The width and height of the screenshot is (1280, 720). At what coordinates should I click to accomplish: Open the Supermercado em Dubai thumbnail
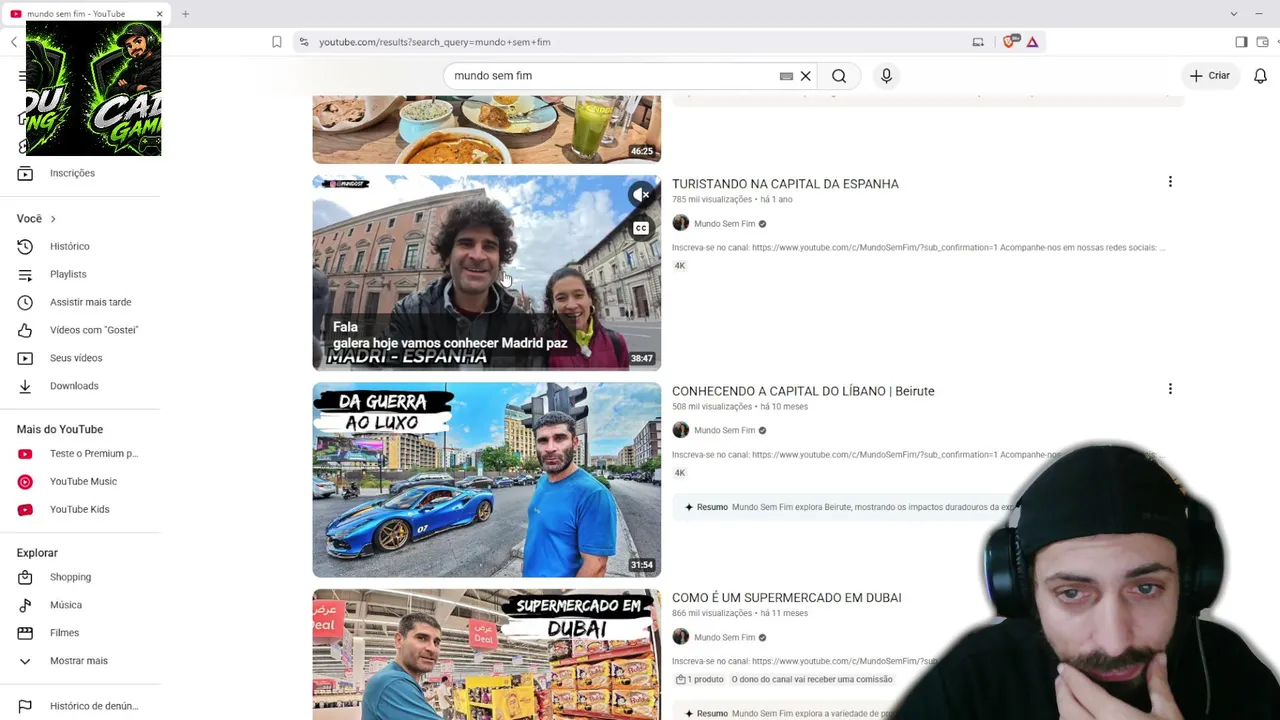coord(486,654)
